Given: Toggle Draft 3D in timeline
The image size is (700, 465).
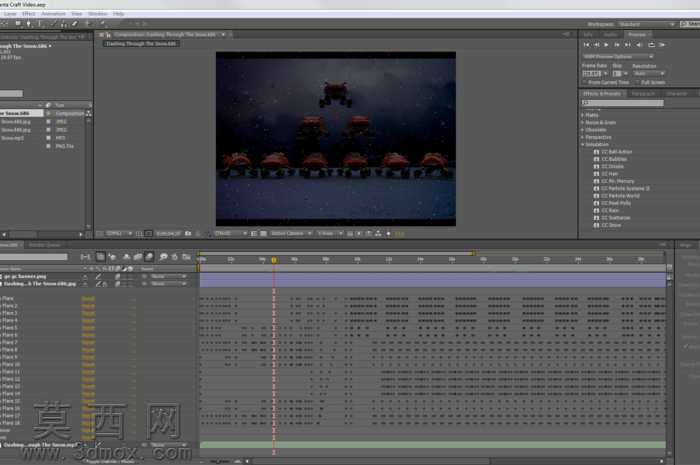Looking at the screenshot, I should [112, 257].
